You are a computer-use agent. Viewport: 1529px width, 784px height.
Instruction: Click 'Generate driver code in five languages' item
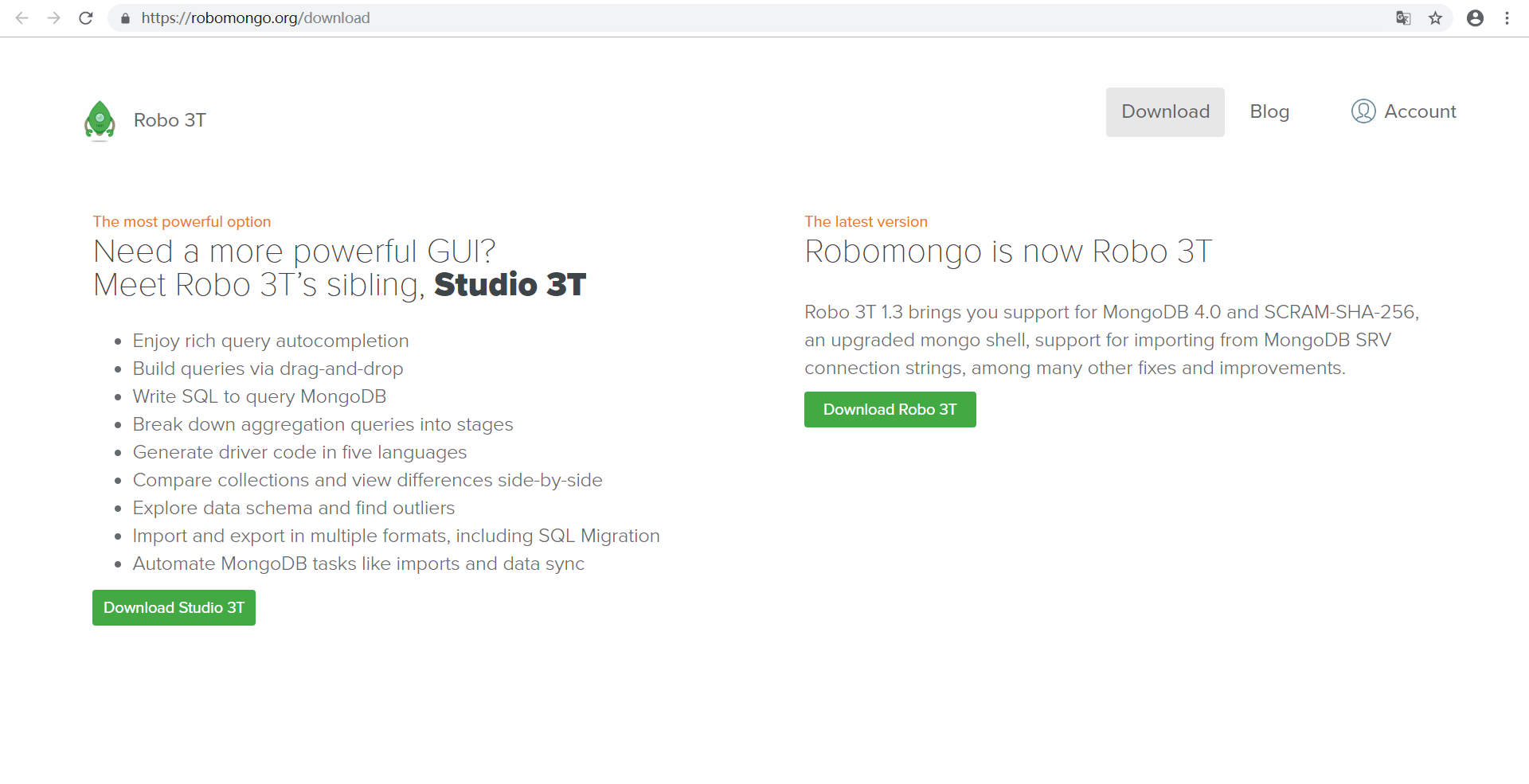pos(299,452)
